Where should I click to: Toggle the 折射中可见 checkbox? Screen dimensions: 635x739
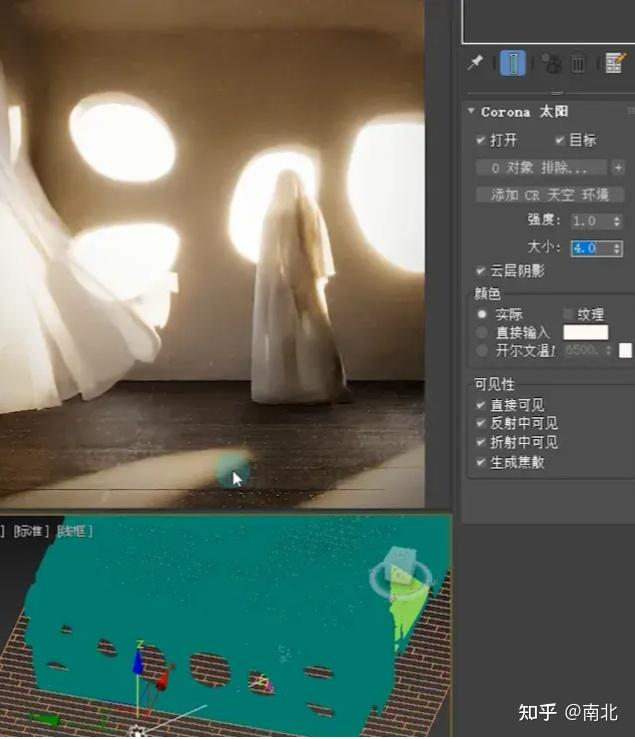[480, 442]
